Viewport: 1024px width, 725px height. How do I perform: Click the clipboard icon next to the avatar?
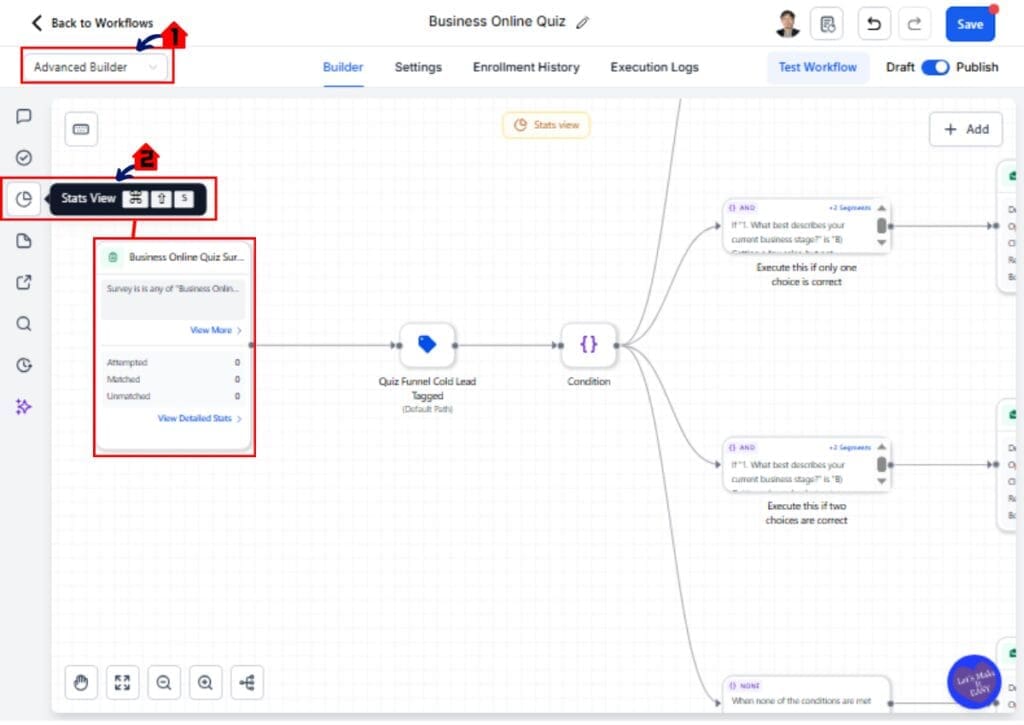[828, 23]
